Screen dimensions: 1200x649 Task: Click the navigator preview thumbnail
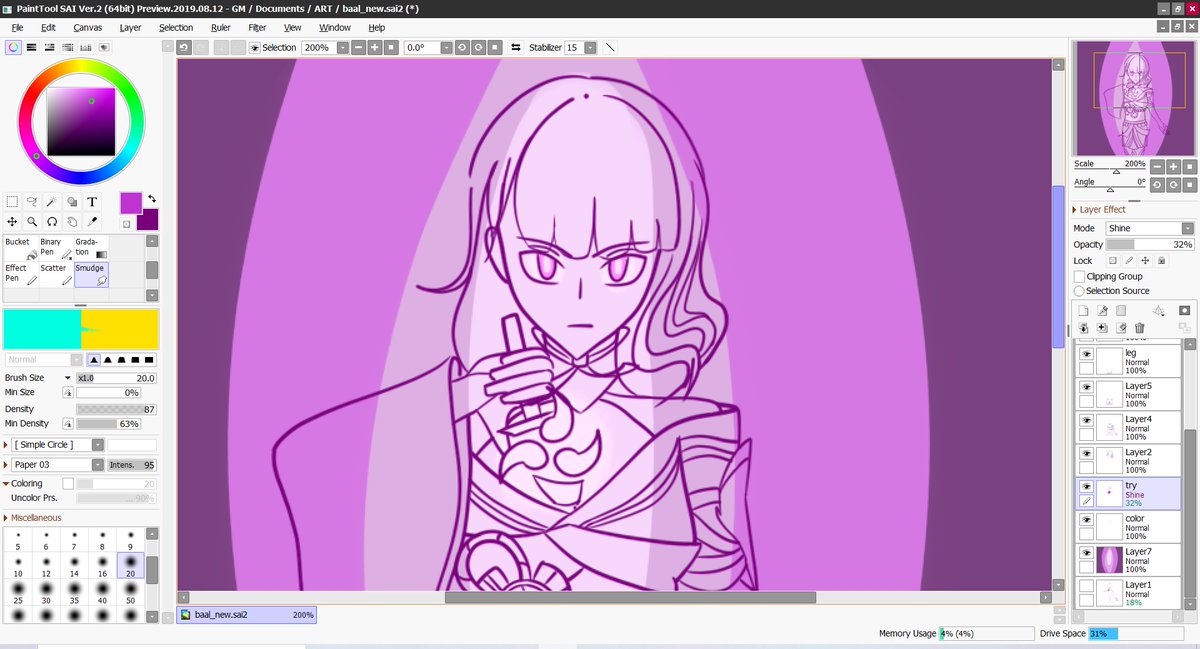[x=1132, y=98]
